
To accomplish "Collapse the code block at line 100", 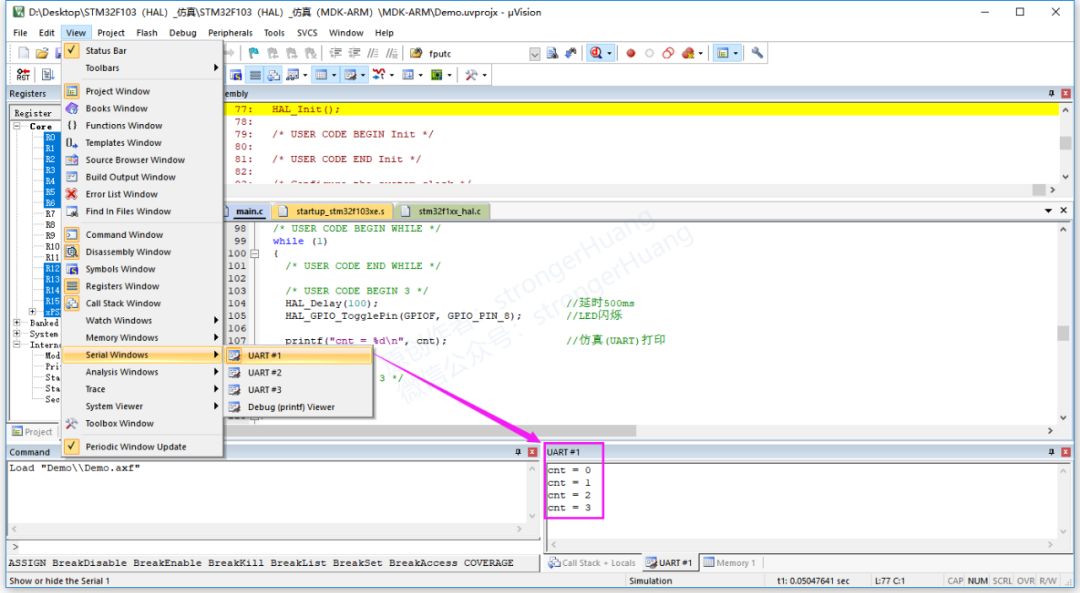I will click(x=254, y=254).
